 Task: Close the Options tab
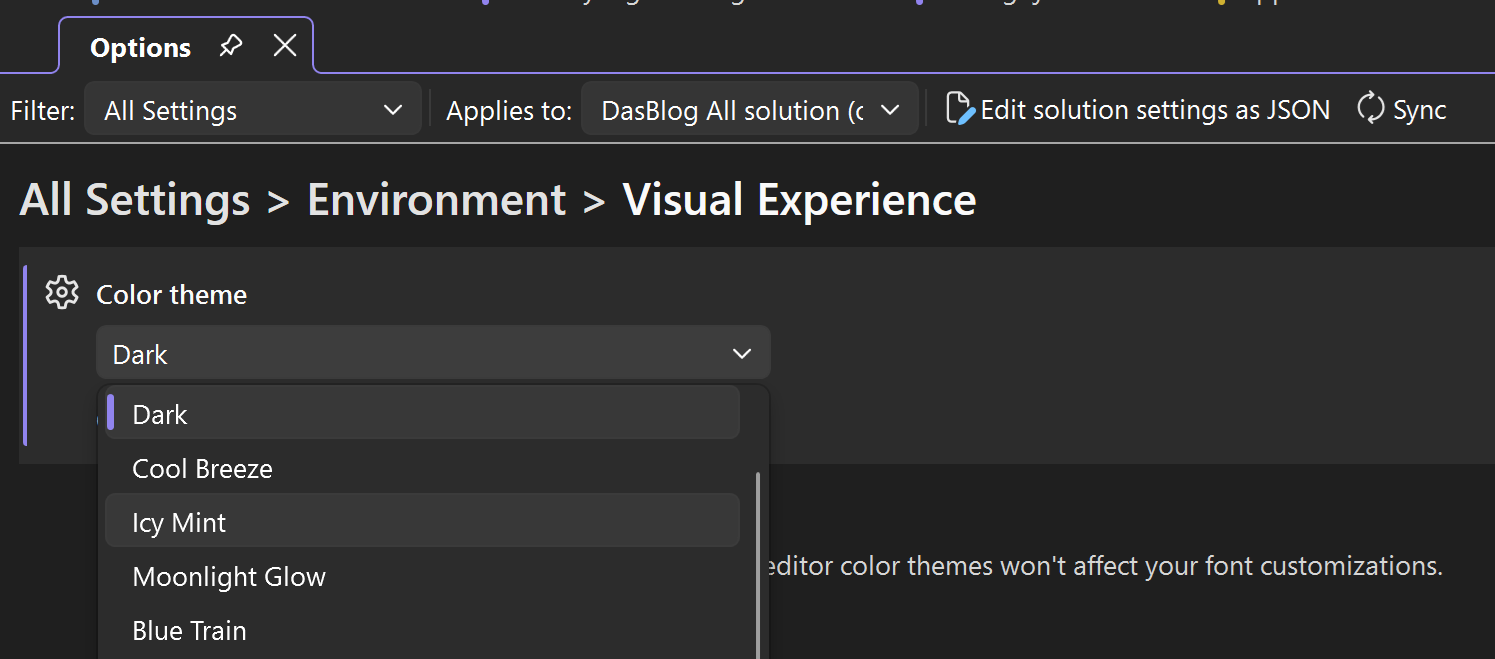pos(285,45)
